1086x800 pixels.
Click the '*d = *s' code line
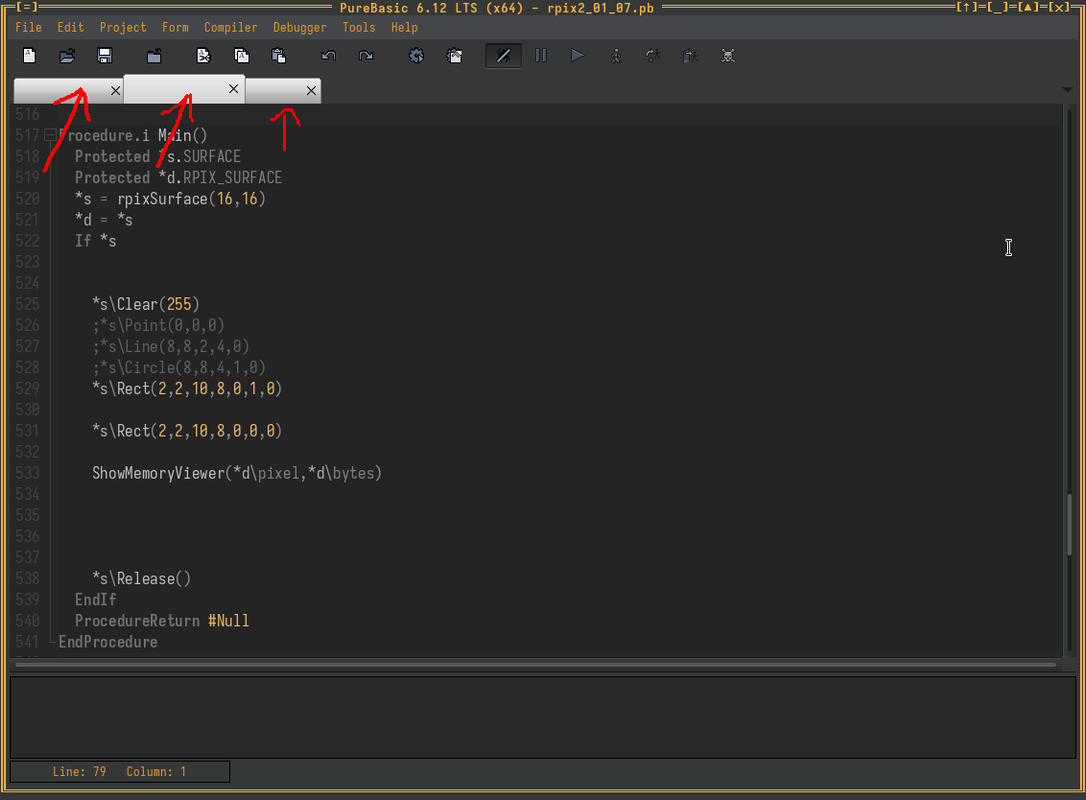click(104, 220)
